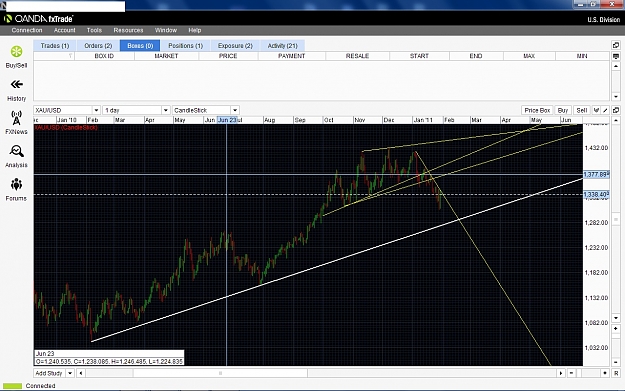Switch to the Trades (1) tab

55,45
